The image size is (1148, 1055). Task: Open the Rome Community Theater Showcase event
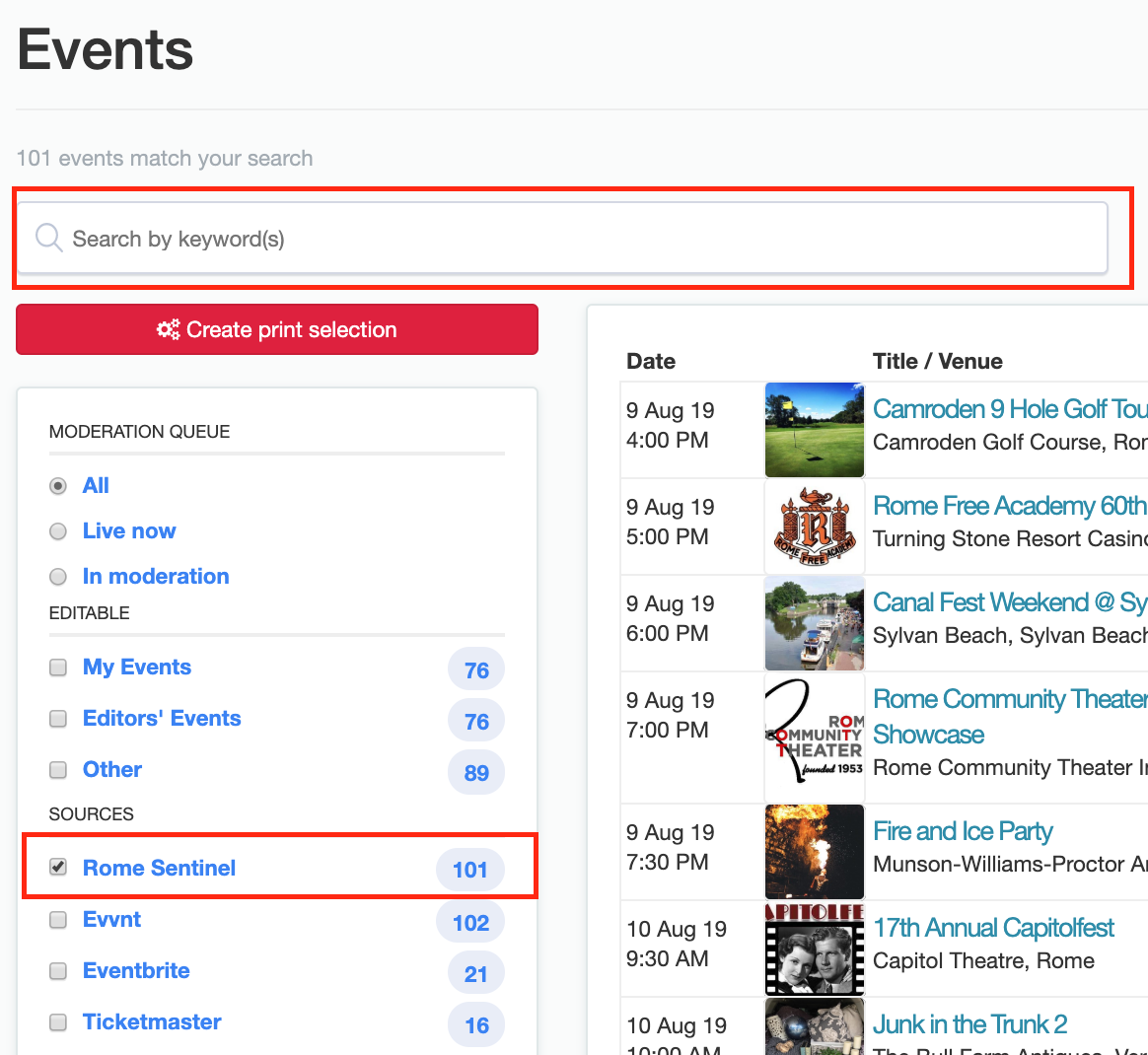click(x=1010, y=717)
